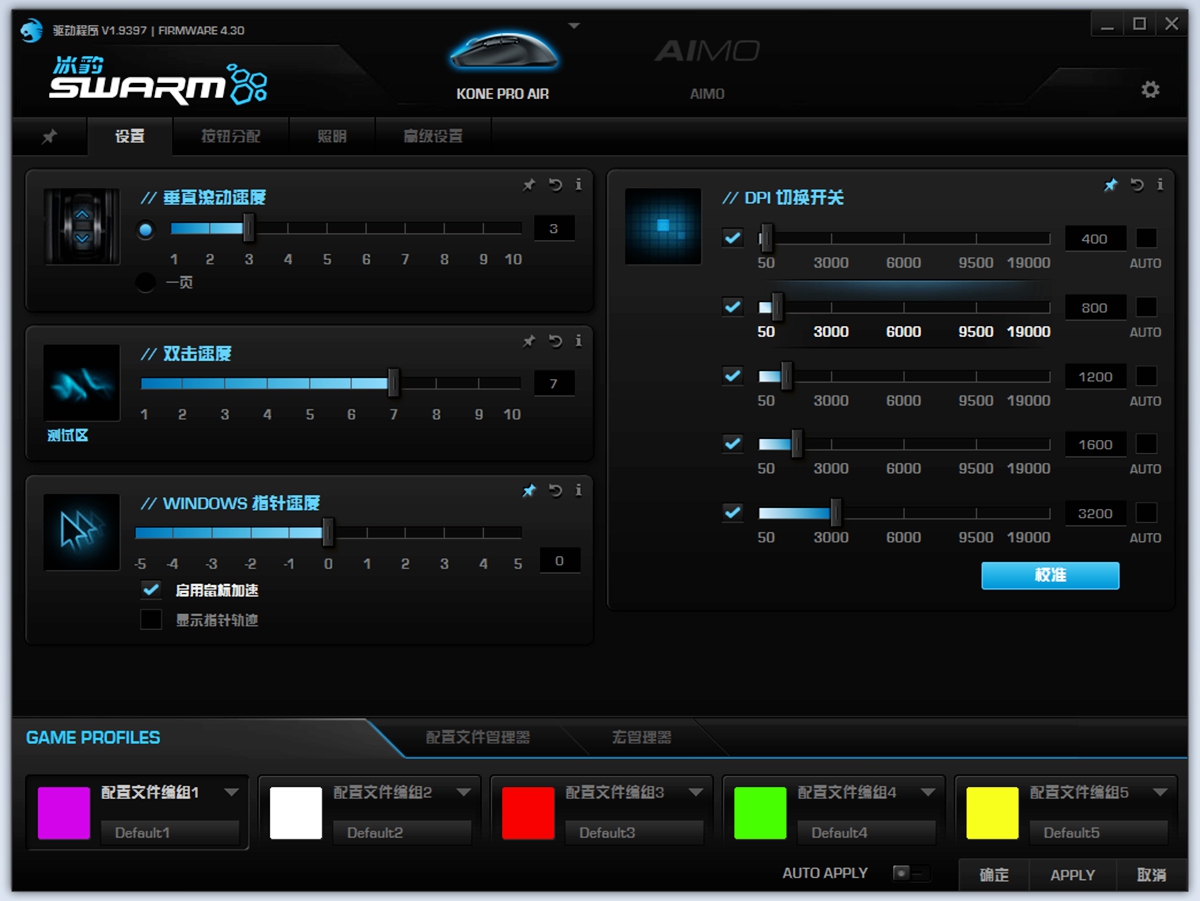Select the Default1 profile
1200x901 pixels.
pyautogui.click(x=170, y=832)
